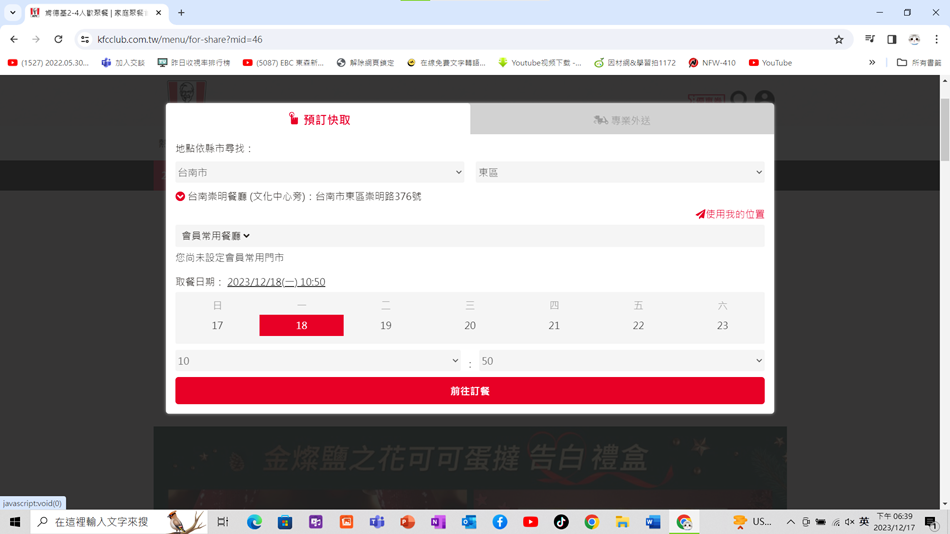Open the 東區 district dropdown
Viewport: 950px width, 534px height.
620,172
